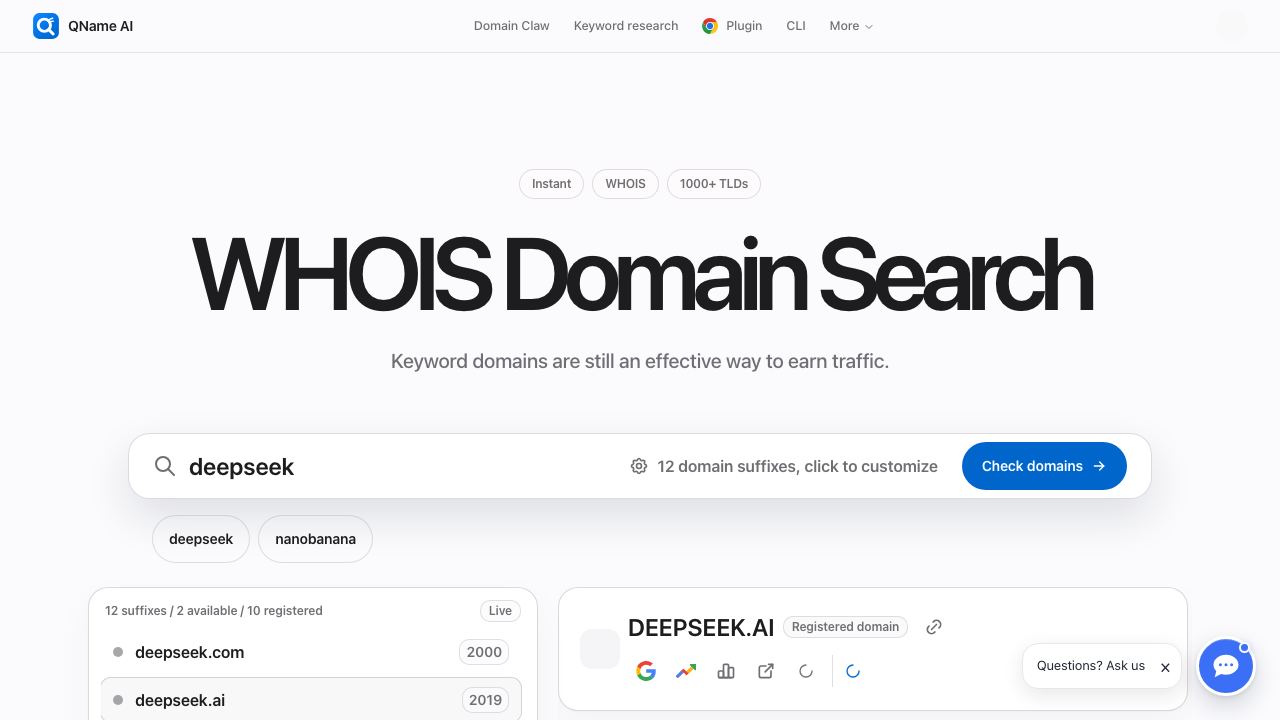Focus the deepseek search input field
Image resolution: width=1280 pixels, height=720 pixels.
(x=400, y=466)
